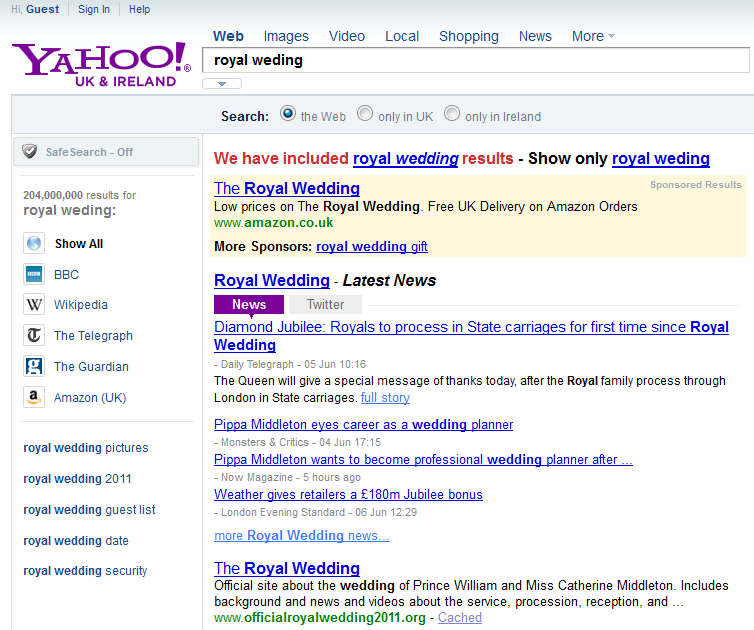Filter results by The Telegraph label
Viewport: 754px width, 630px height.
(x=93, y=336)
